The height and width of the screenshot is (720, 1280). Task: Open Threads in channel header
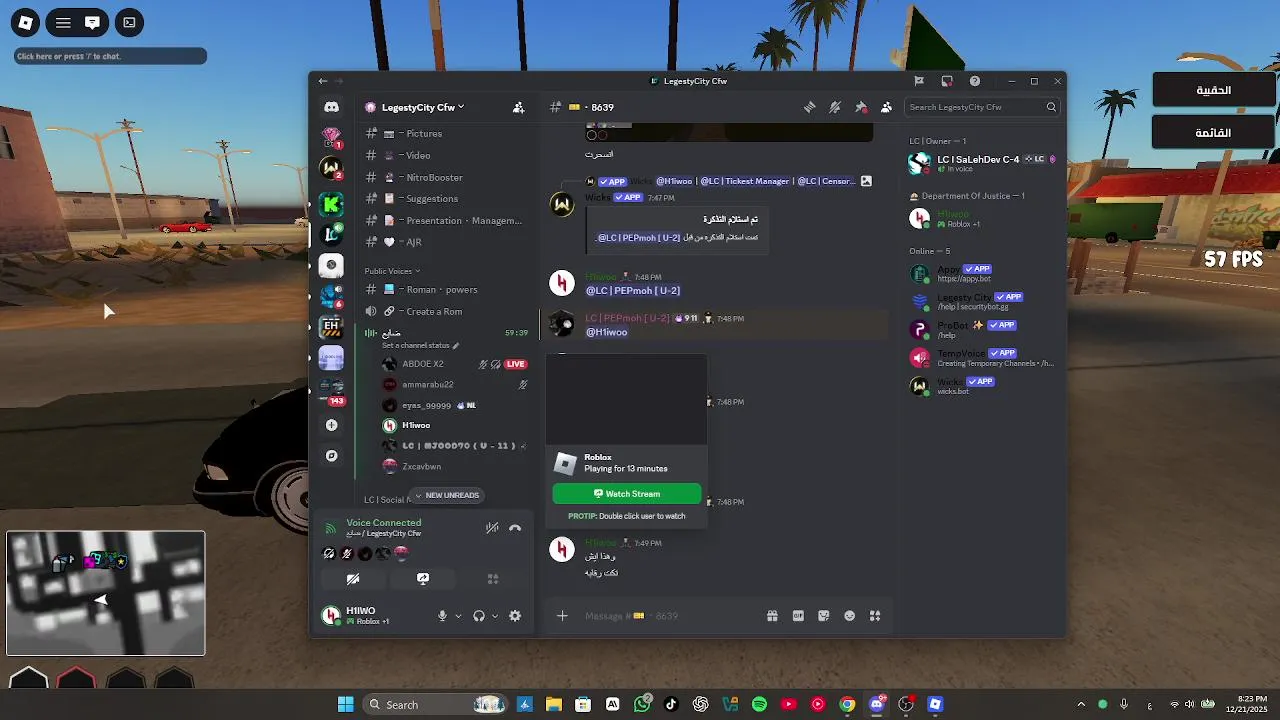pyautogui.click(x=810, y=107)
